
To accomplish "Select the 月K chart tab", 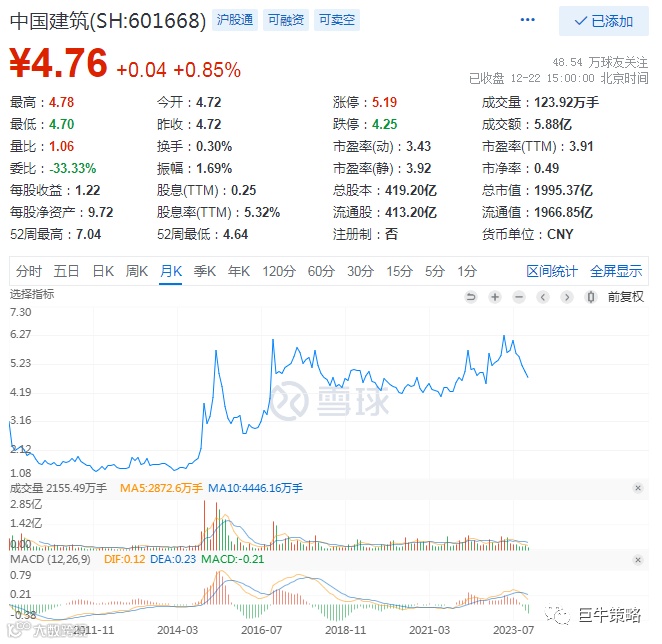I will [x=171, y=271].
